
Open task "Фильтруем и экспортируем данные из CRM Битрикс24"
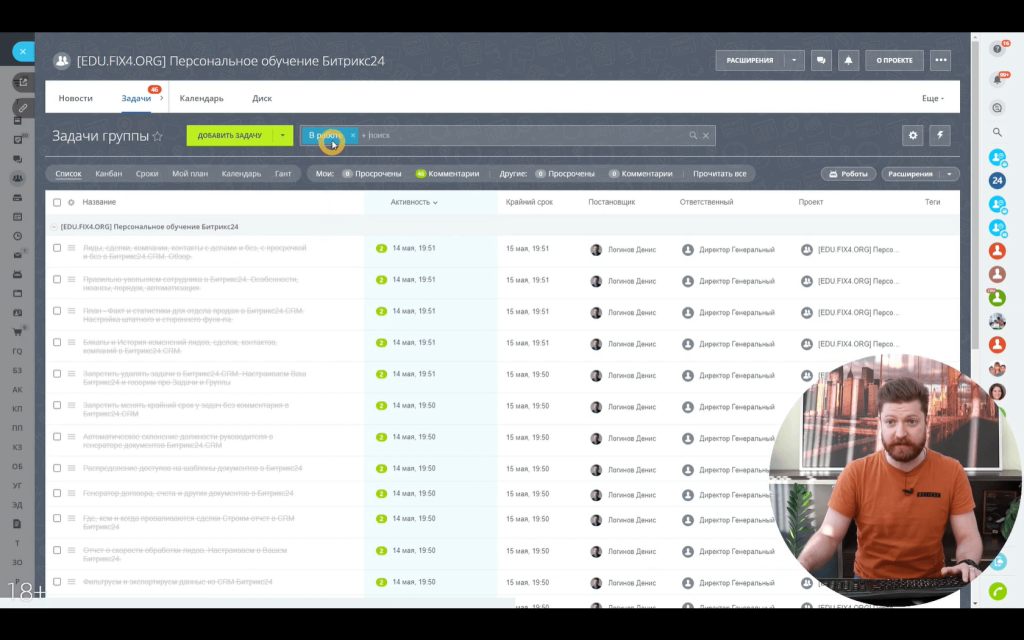(x=178, y=582)
